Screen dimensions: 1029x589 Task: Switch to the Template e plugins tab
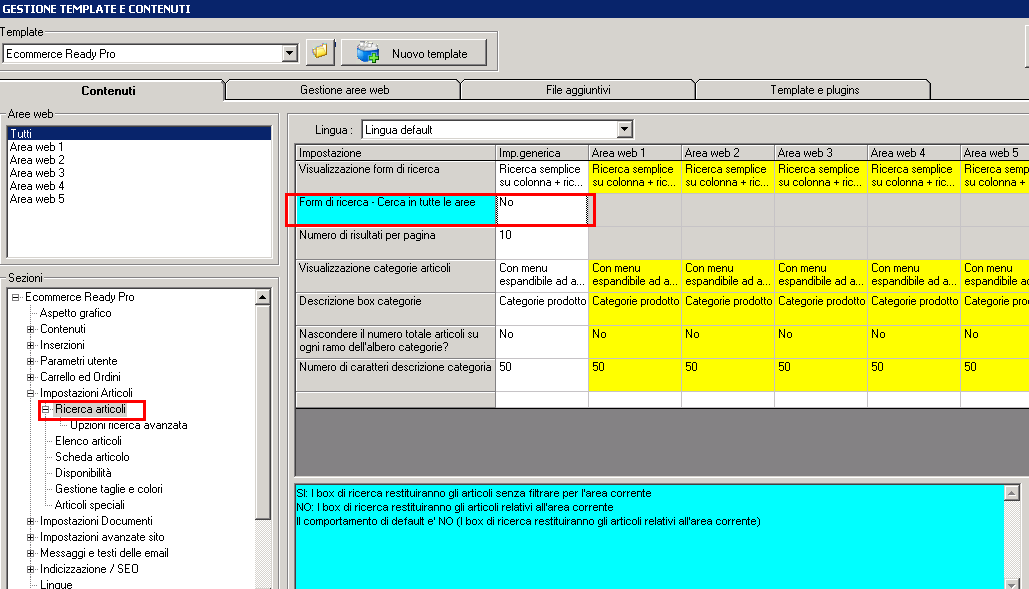coord(814,90)
